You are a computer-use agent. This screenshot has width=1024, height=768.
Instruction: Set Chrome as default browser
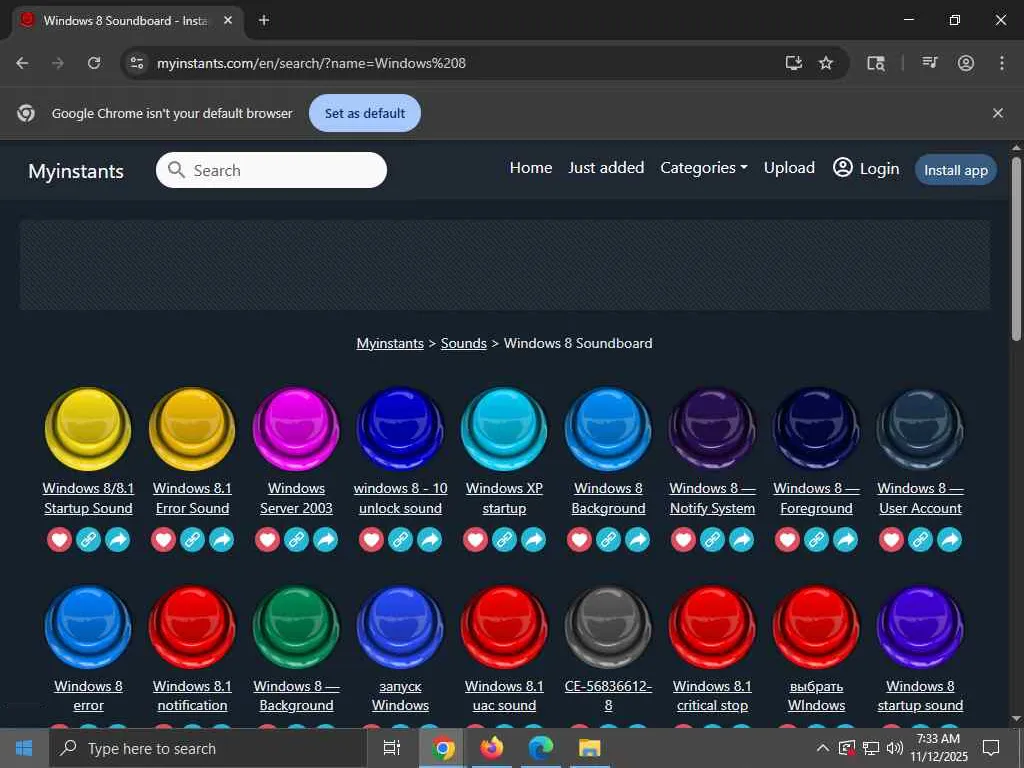364,113
